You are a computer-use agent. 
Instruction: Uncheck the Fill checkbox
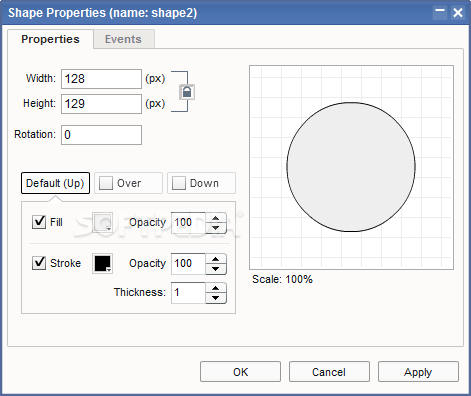(x=39, y=222)
